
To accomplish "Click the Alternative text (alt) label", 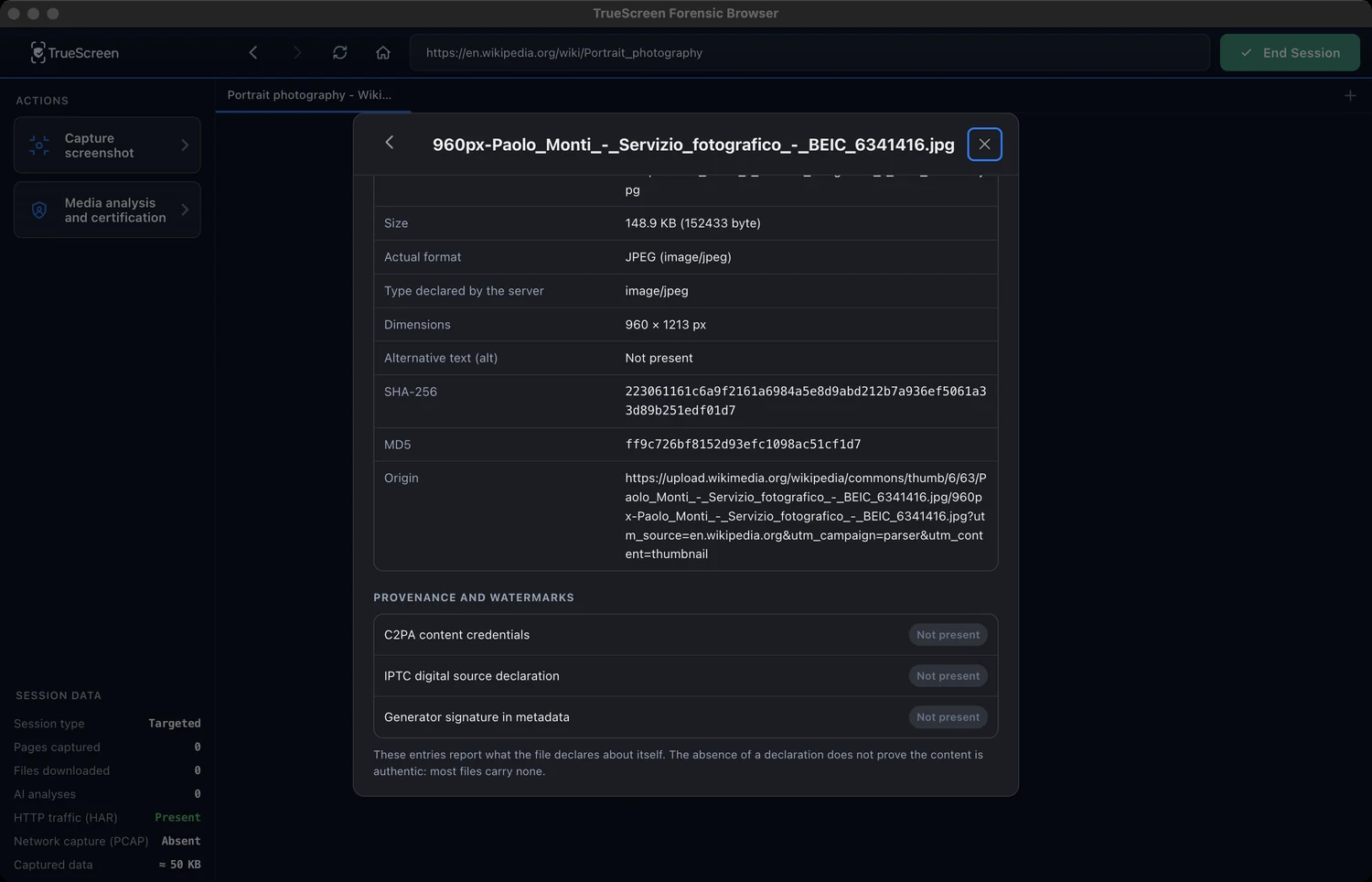I will (441, 358).
